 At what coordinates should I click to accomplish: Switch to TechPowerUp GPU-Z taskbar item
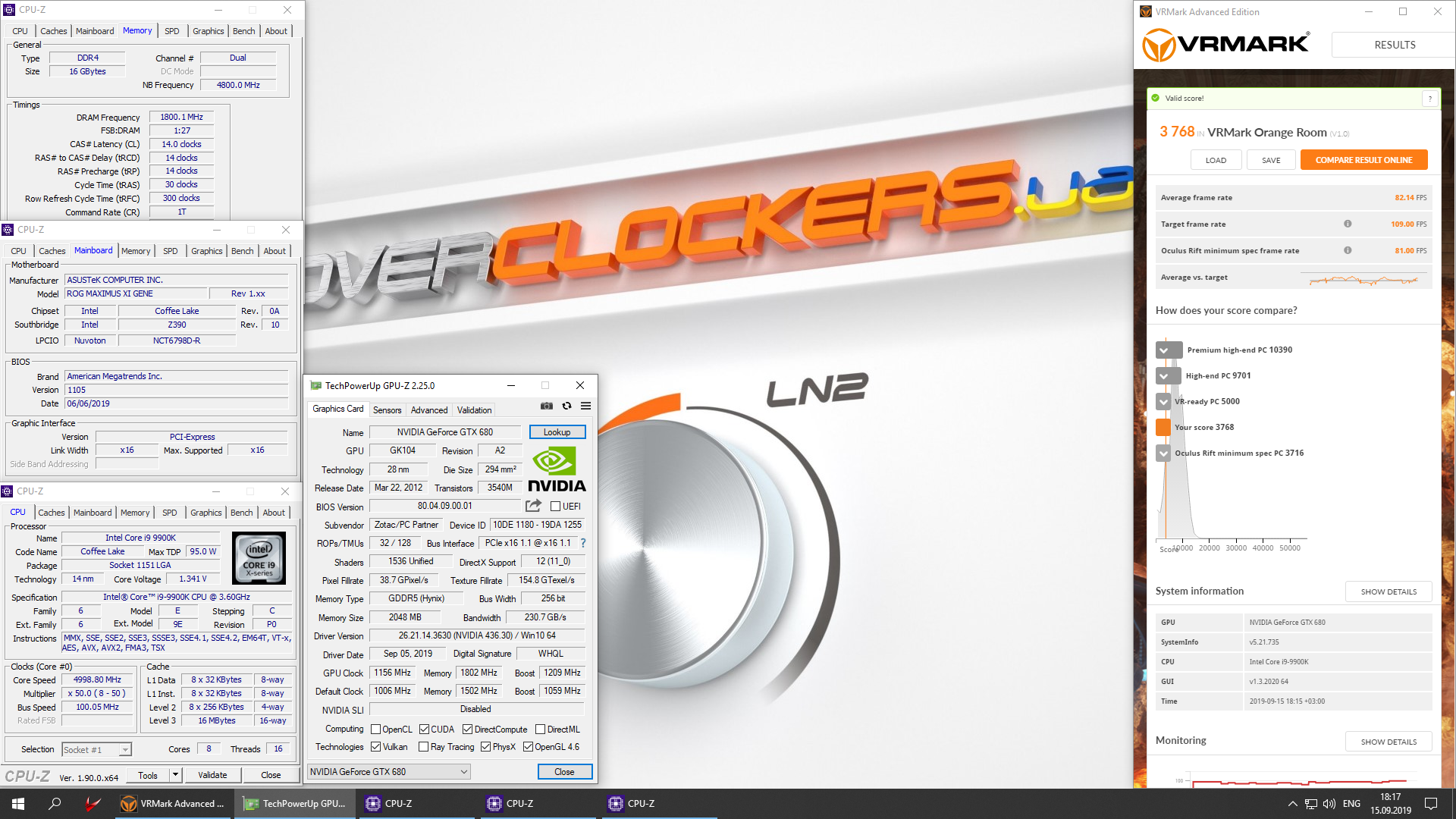pos(295,804)
